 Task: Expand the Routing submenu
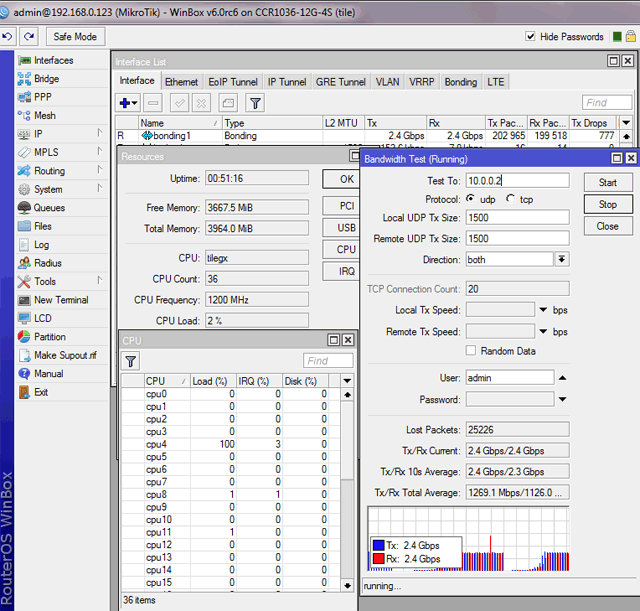coord(100,169)
